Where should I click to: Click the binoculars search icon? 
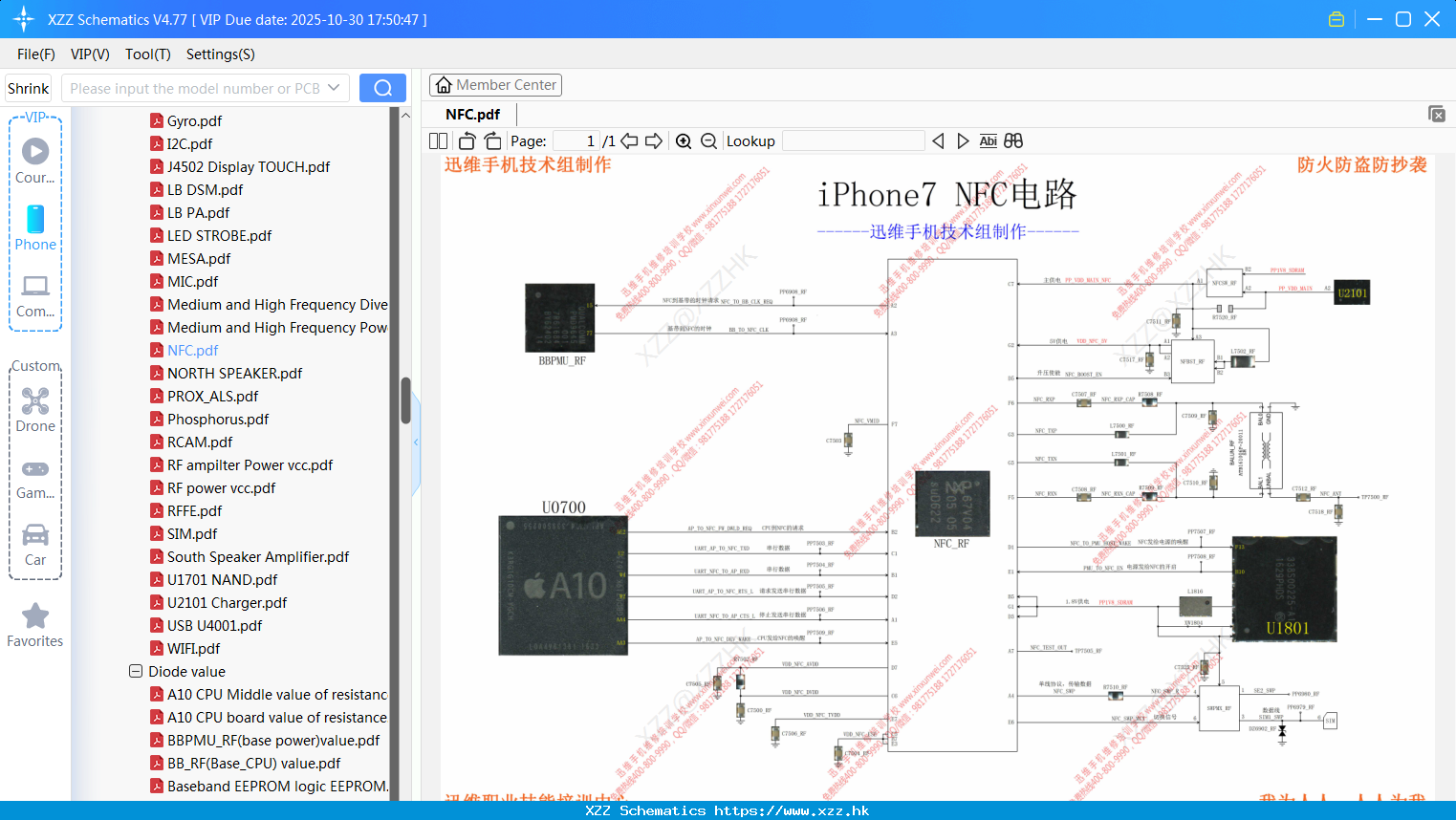[1013, 140]
